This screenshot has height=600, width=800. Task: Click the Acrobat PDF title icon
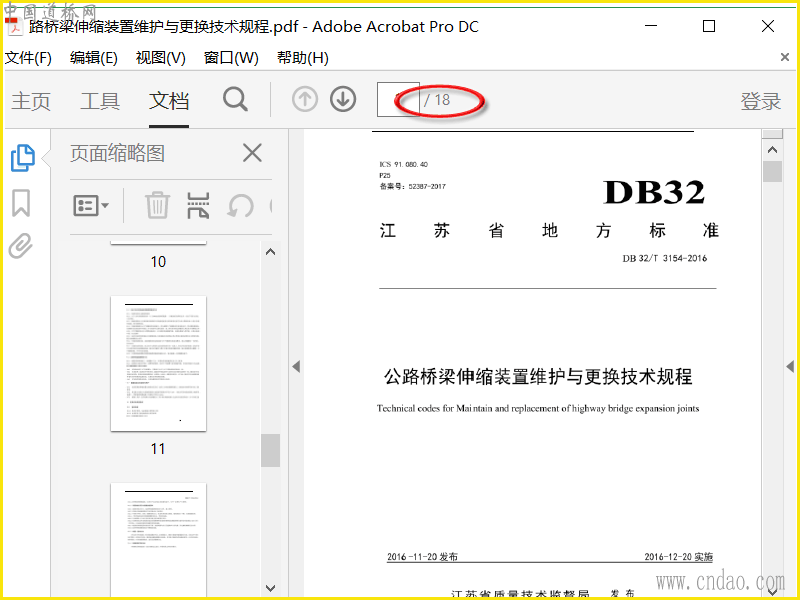point(14,27)
